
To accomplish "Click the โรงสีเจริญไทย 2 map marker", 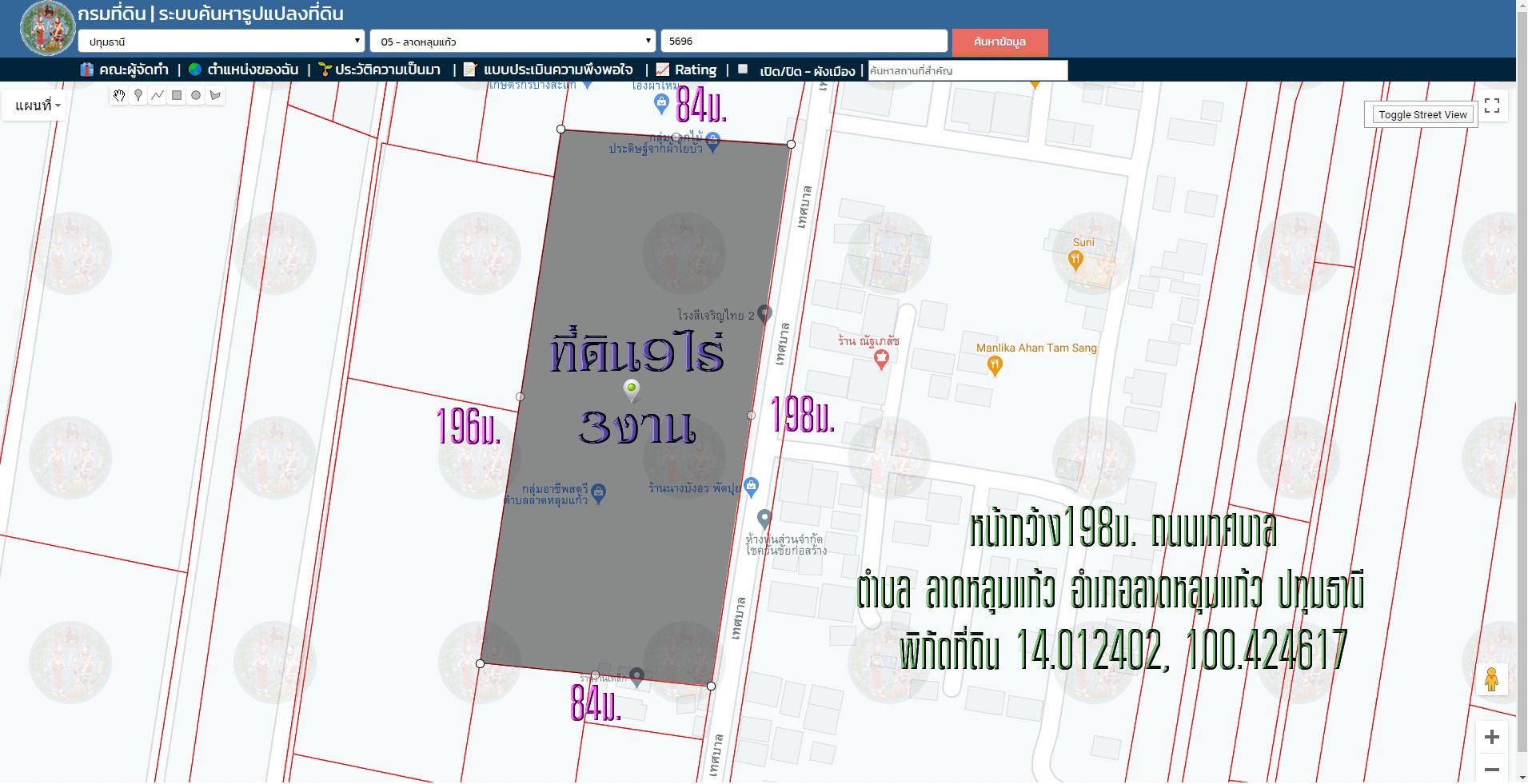I will pyautogui.click(x=764, y=314).
